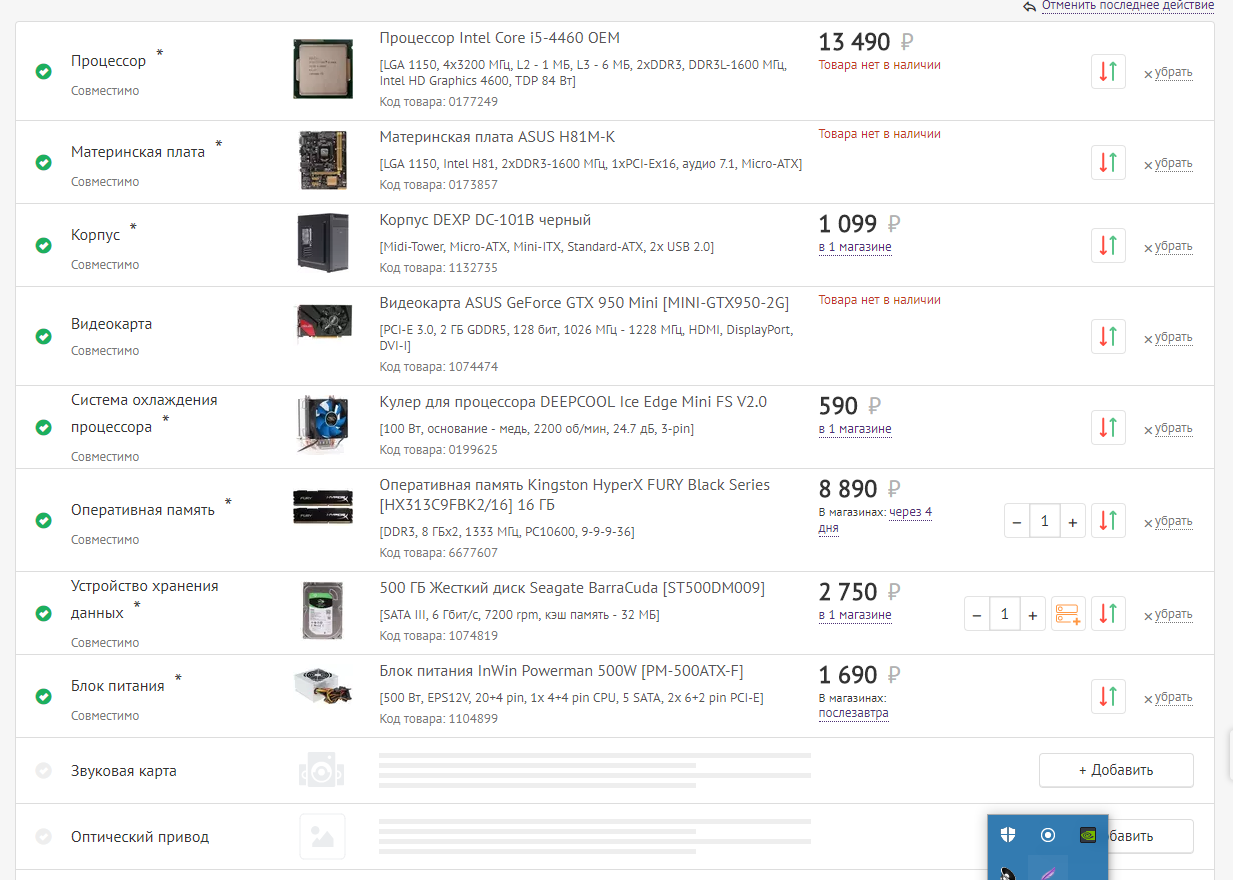Viewport: 1233px width, 880px height.
Task: Add a Звуковая карта with Добавить button
Action: tap(1116, 770)
